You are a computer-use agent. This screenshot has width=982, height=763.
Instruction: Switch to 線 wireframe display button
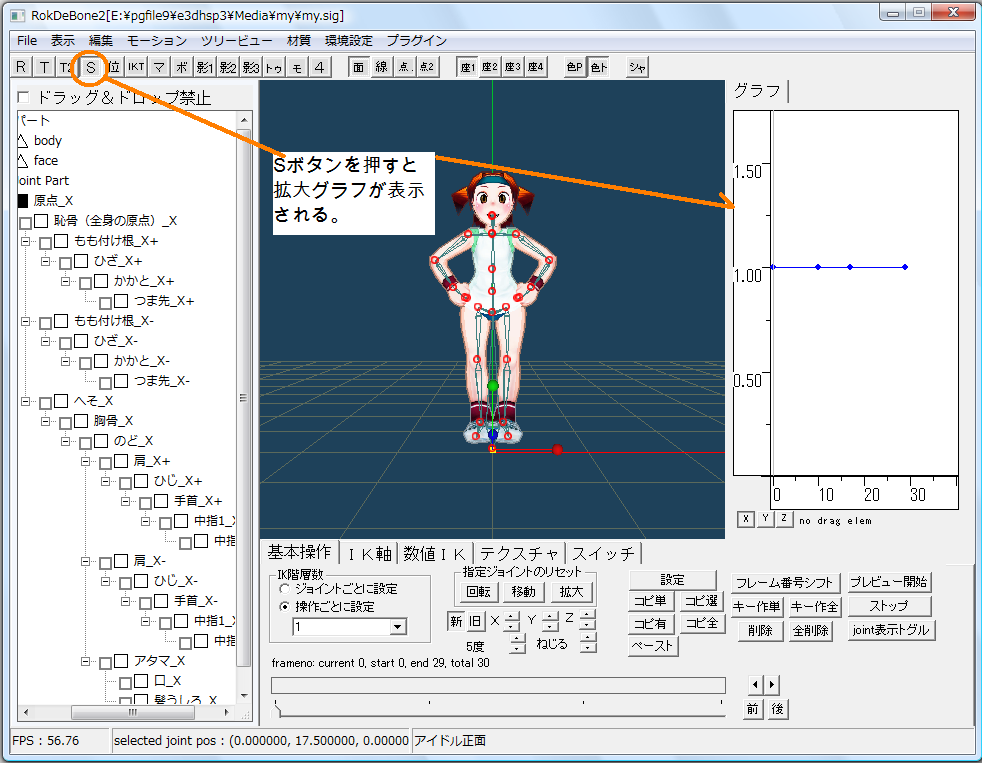381,67
